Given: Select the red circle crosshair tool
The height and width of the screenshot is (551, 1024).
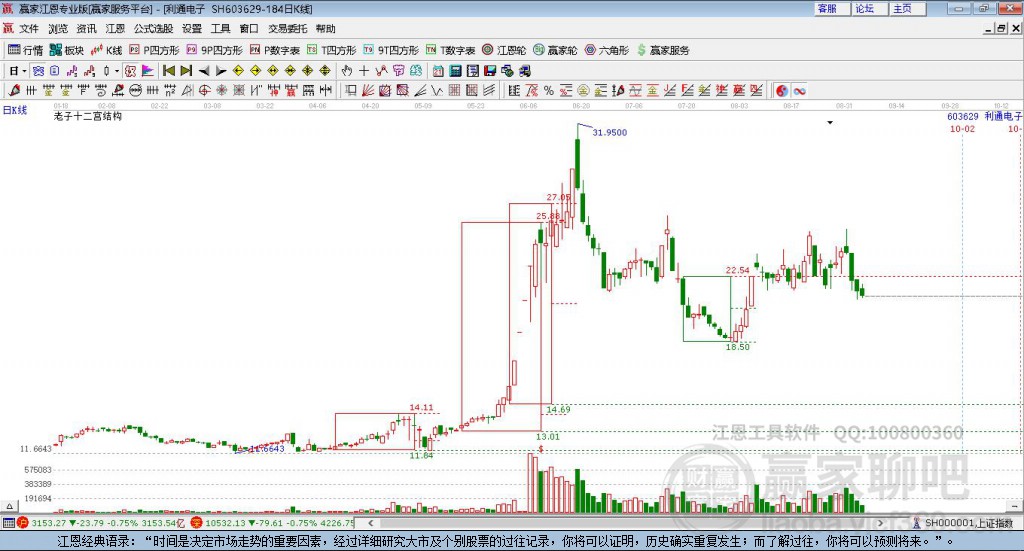Looking at the screenshot, I should pos(204,90).
